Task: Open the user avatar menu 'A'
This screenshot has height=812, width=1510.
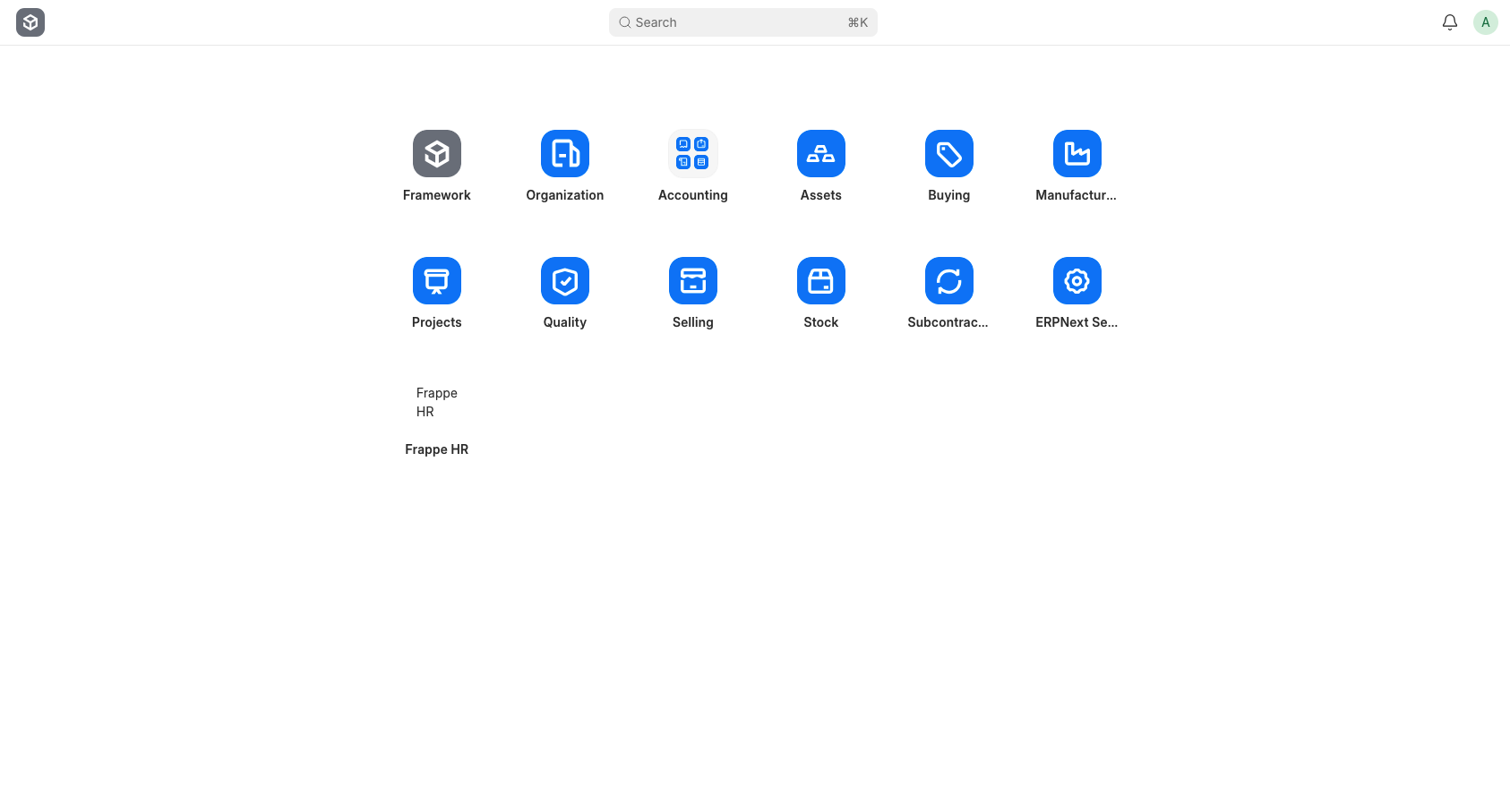Action: coord(1486,22)
